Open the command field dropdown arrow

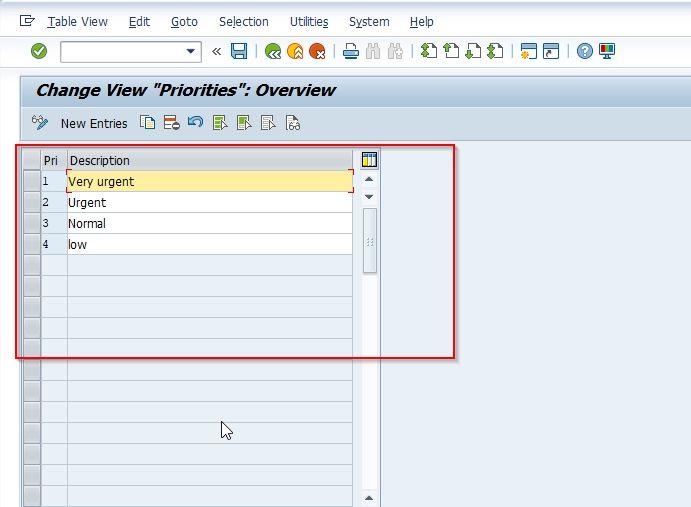click(190, 52)
